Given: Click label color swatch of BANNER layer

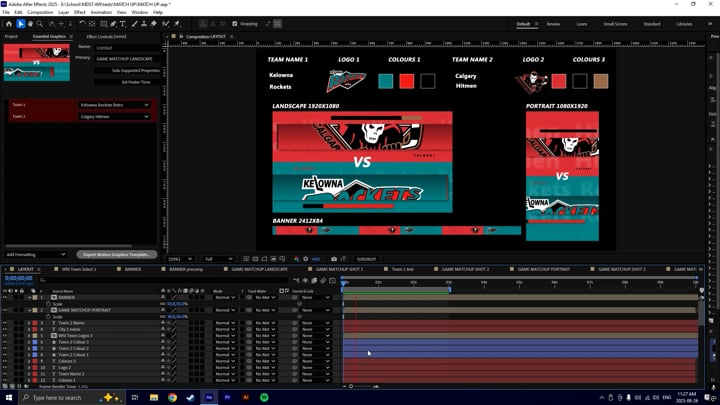Looking at the screenshot, I should click(x=35, y=298).
